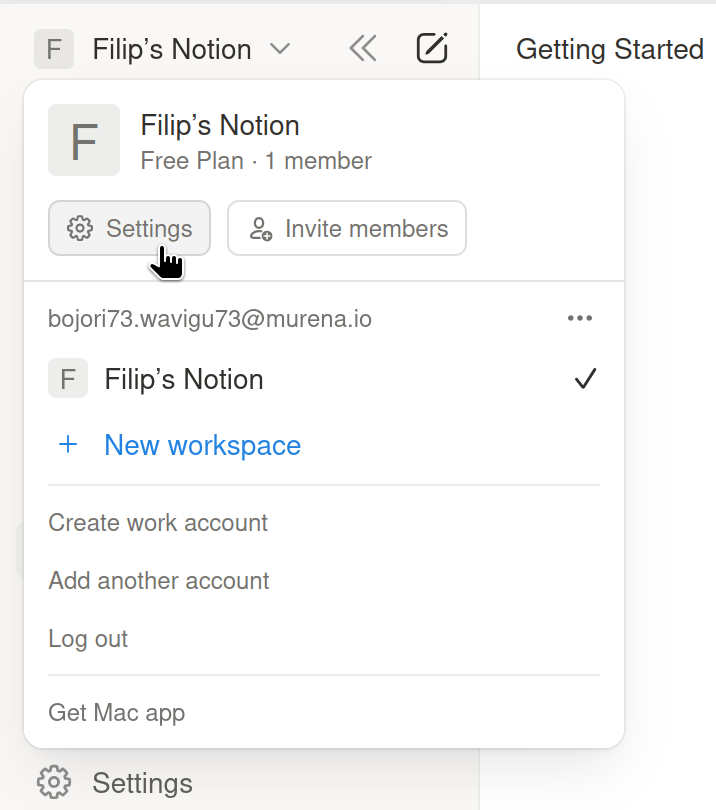Viewport: 716px width, 810px height.
Task: Create a new page with compose icon
Action: click(432, 48)
